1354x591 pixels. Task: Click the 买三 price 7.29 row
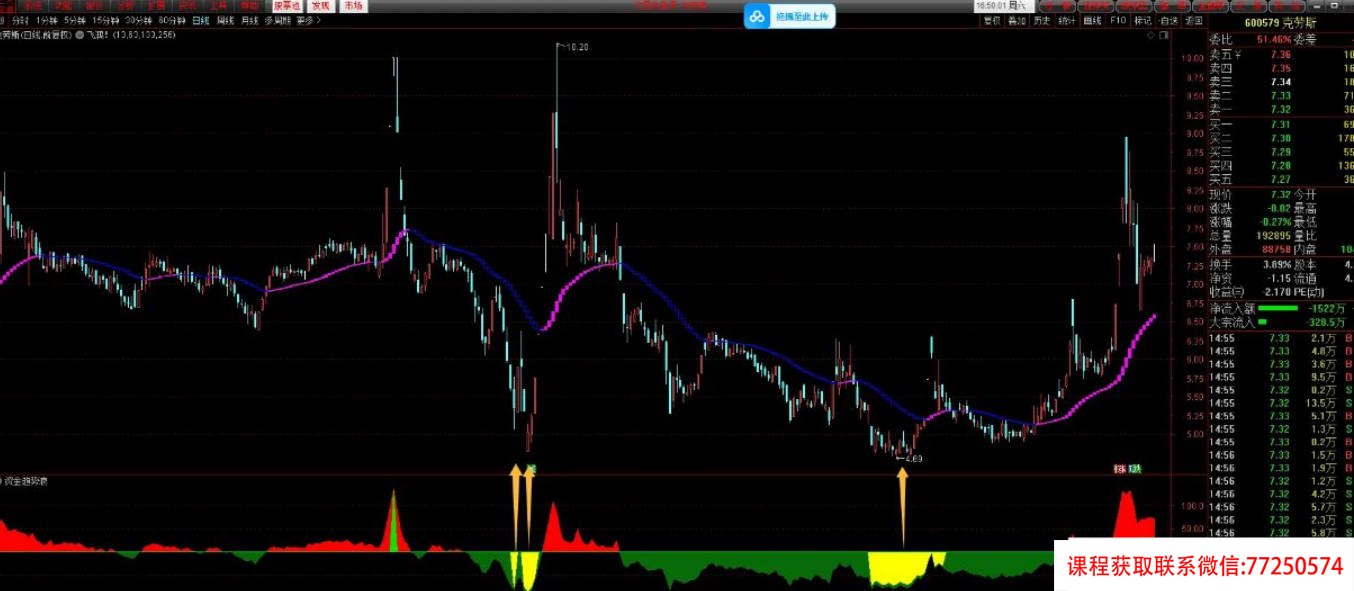[x=1281, y=151]
